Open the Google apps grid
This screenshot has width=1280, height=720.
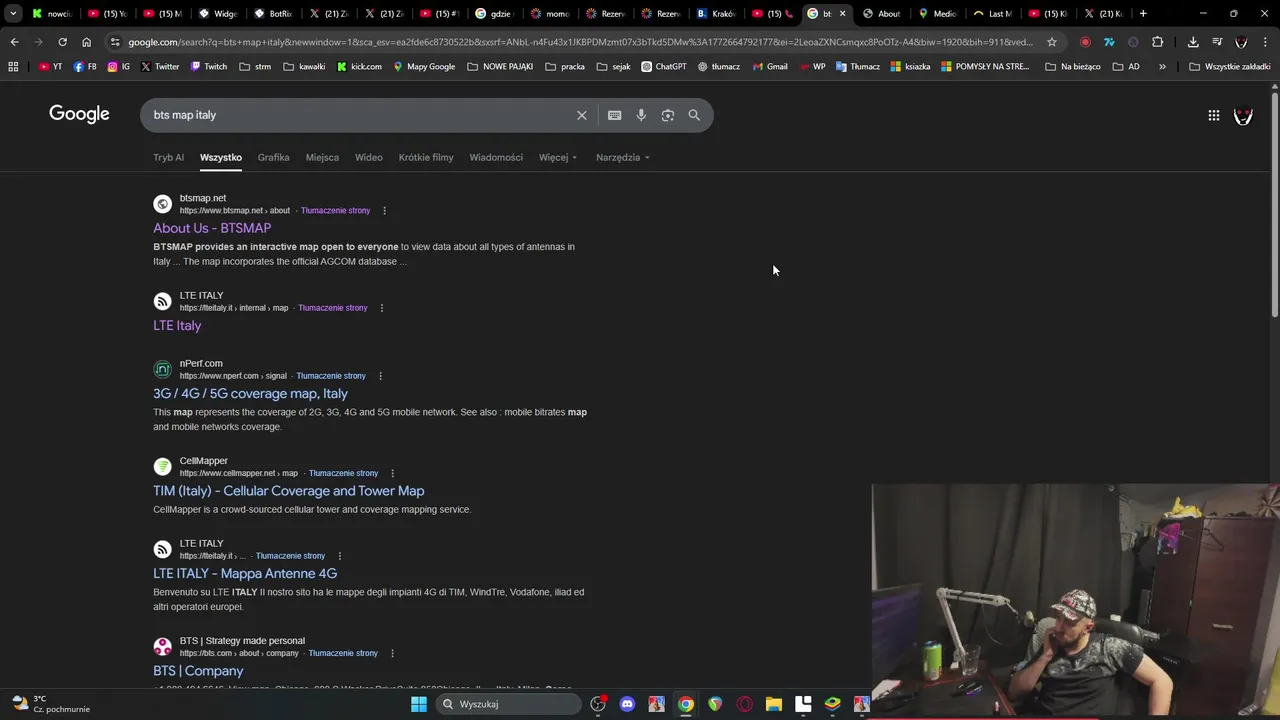tap(1213, 116)
